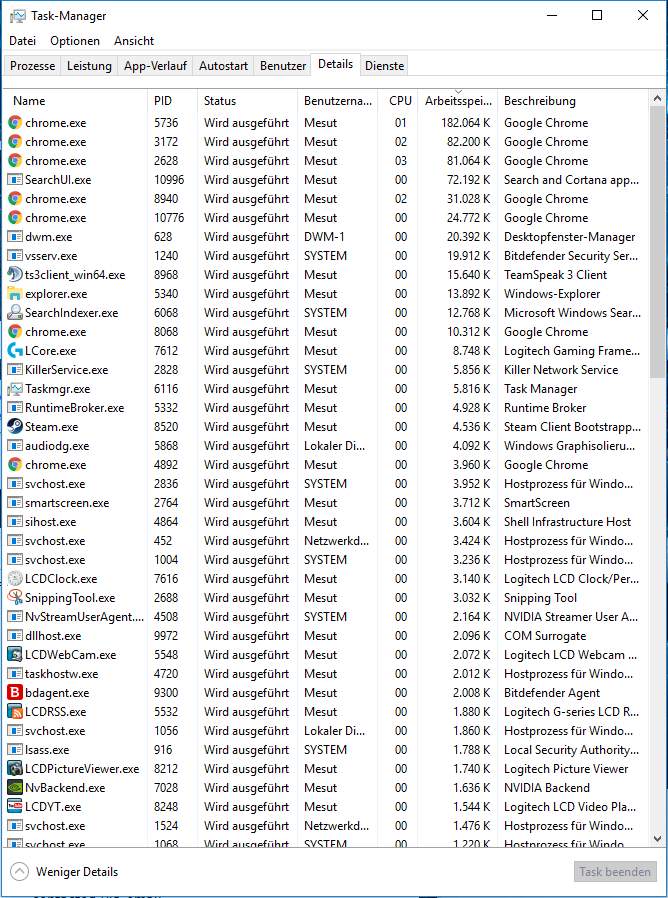The height and width of the screenshot is (898, 668).
Task: Switch to the Autostart tab
Action: tap(223, 66)
